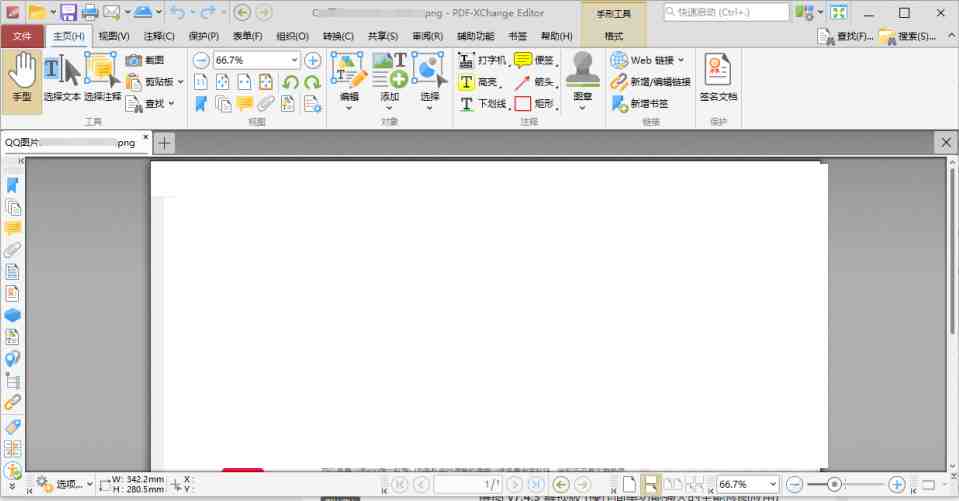Click the Find (查找(F)...) button at top right
This screenshot has height=501, width=959.
click(x=846, y=37)
